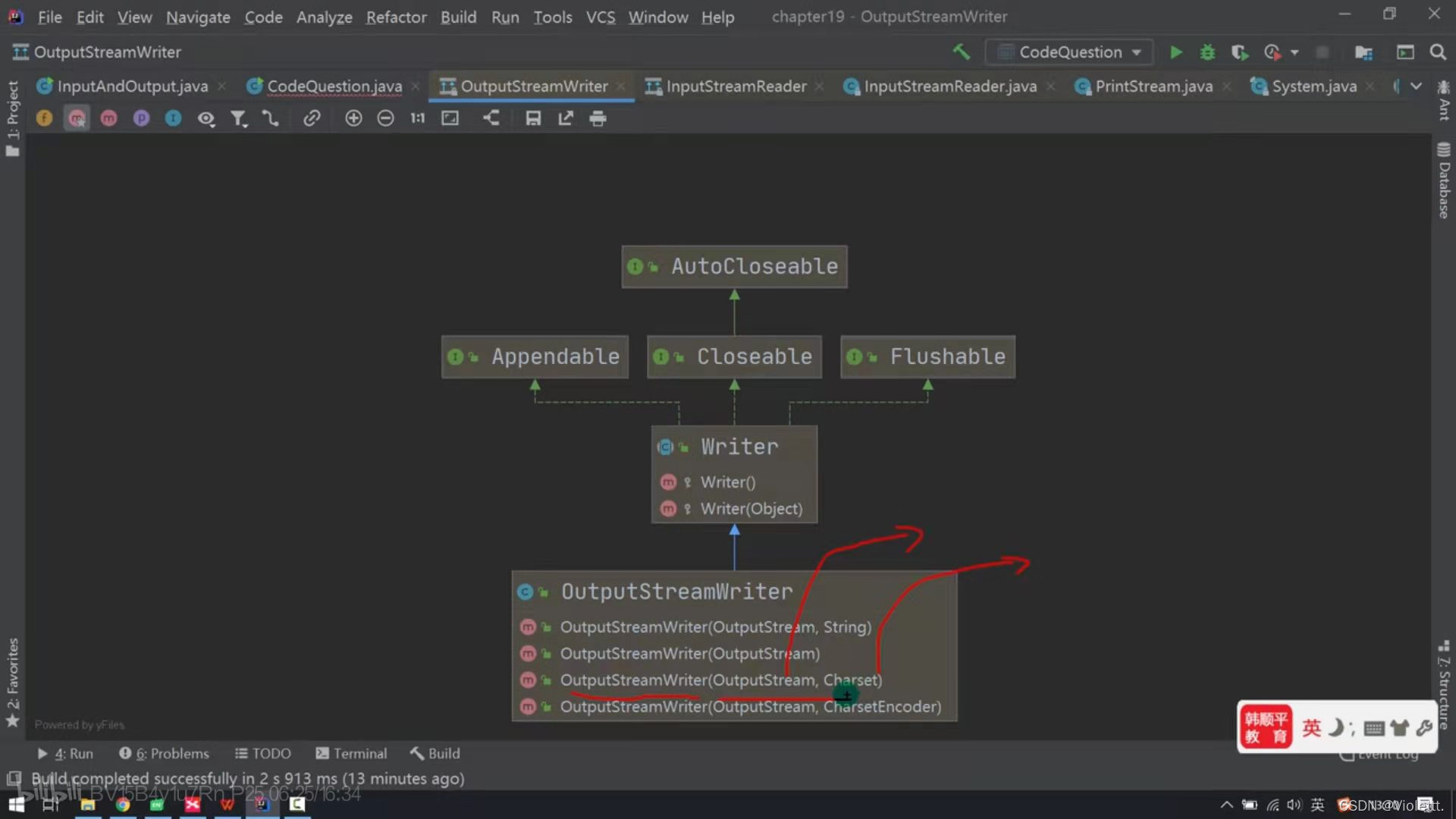Open Chrome from the taskbar

coord(122,805)
